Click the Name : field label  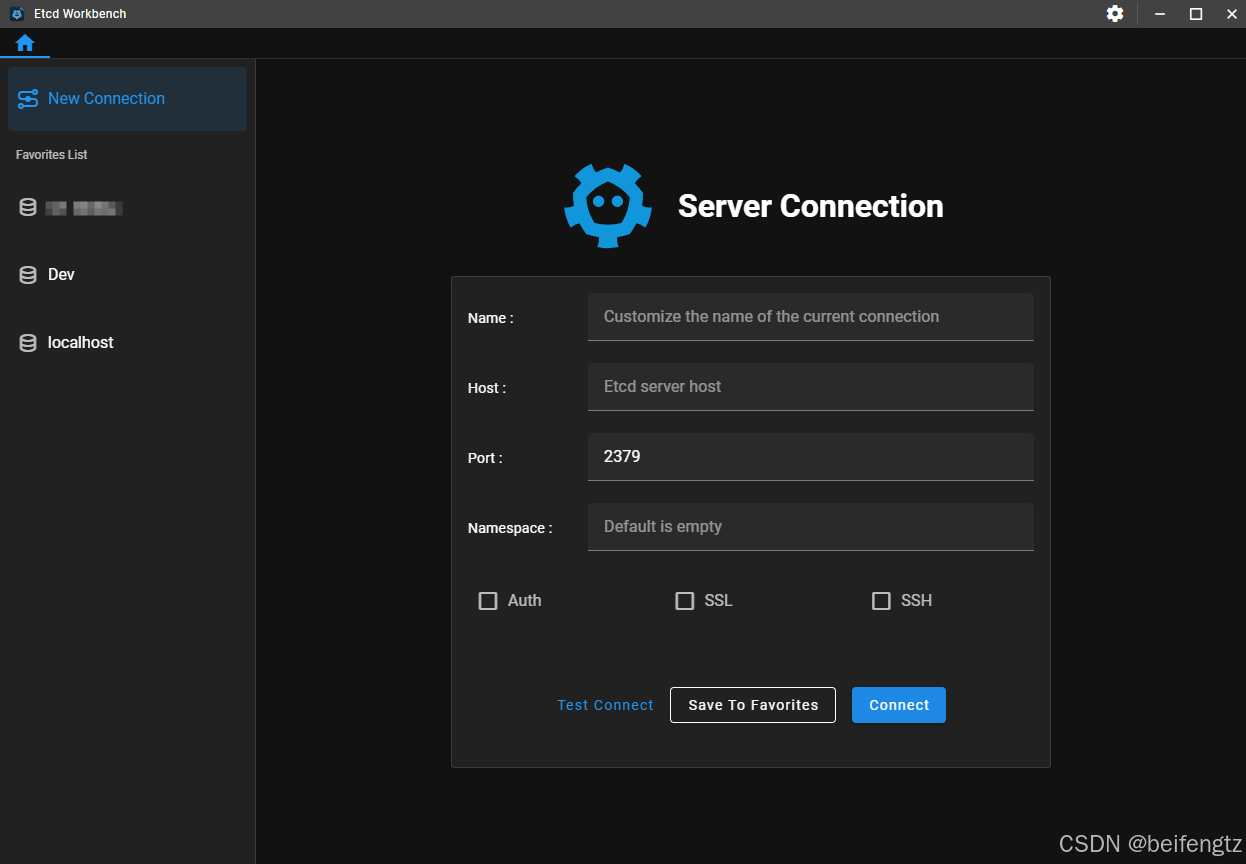(490, 318)
